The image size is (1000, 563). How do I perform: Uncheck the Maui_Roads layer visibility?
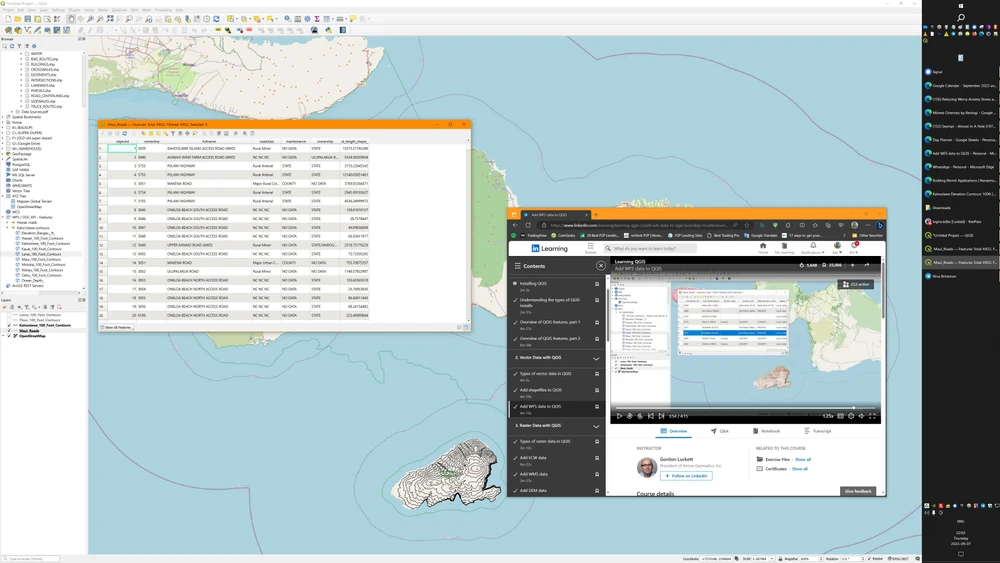[x=10, y=331]
